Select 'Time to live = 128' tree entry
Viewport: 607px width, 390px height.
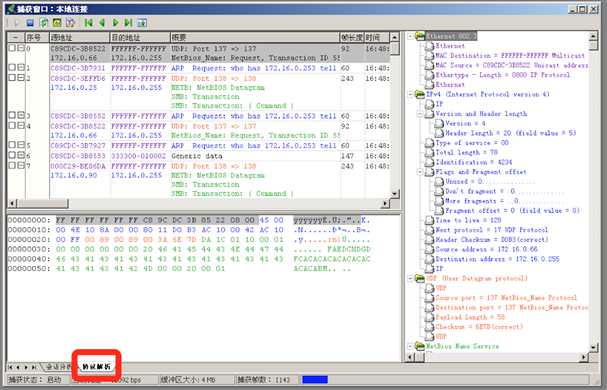[x=468, y=220]
